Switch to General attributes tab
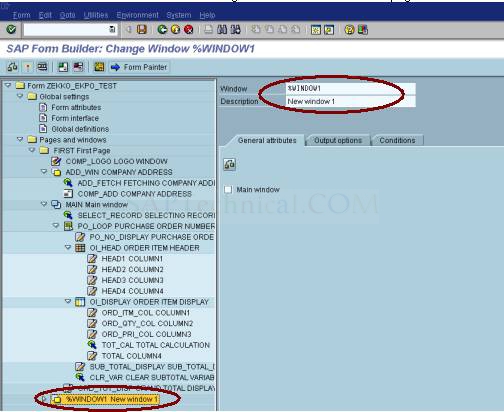Viewport: 504px width, 412px height. point(267,140)
